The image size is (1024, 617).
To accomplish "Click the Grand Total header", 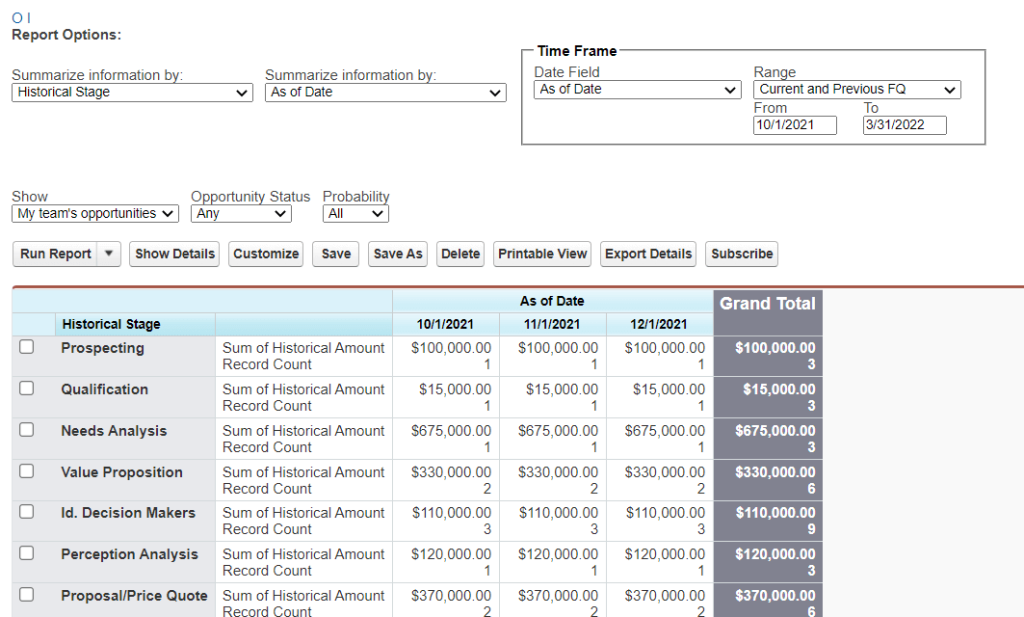I will coord(767,304).
